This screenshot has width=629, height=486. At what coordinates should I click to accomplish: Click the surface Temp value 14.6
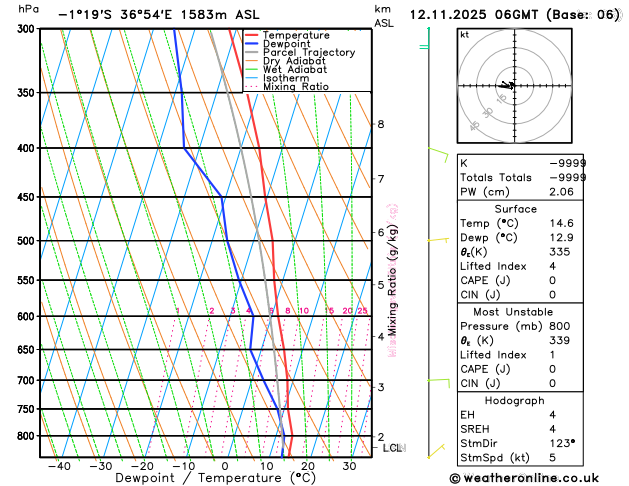click(x=561, y=223)
